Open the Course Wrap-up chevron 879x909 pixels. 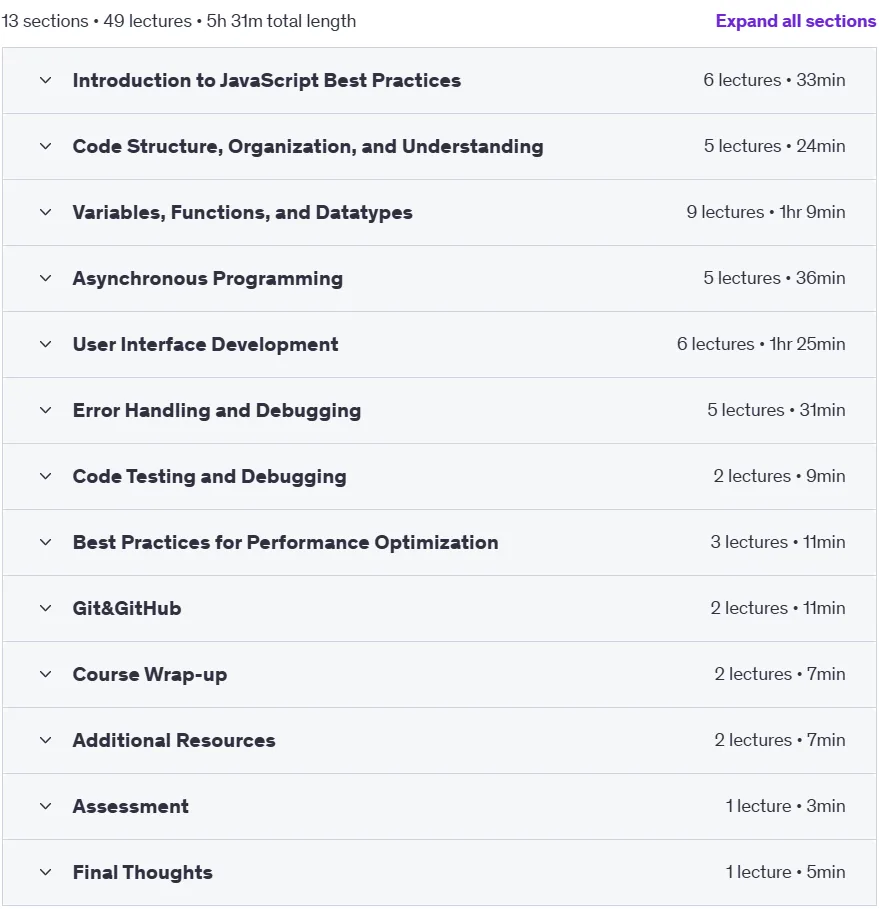coord(45,675)
